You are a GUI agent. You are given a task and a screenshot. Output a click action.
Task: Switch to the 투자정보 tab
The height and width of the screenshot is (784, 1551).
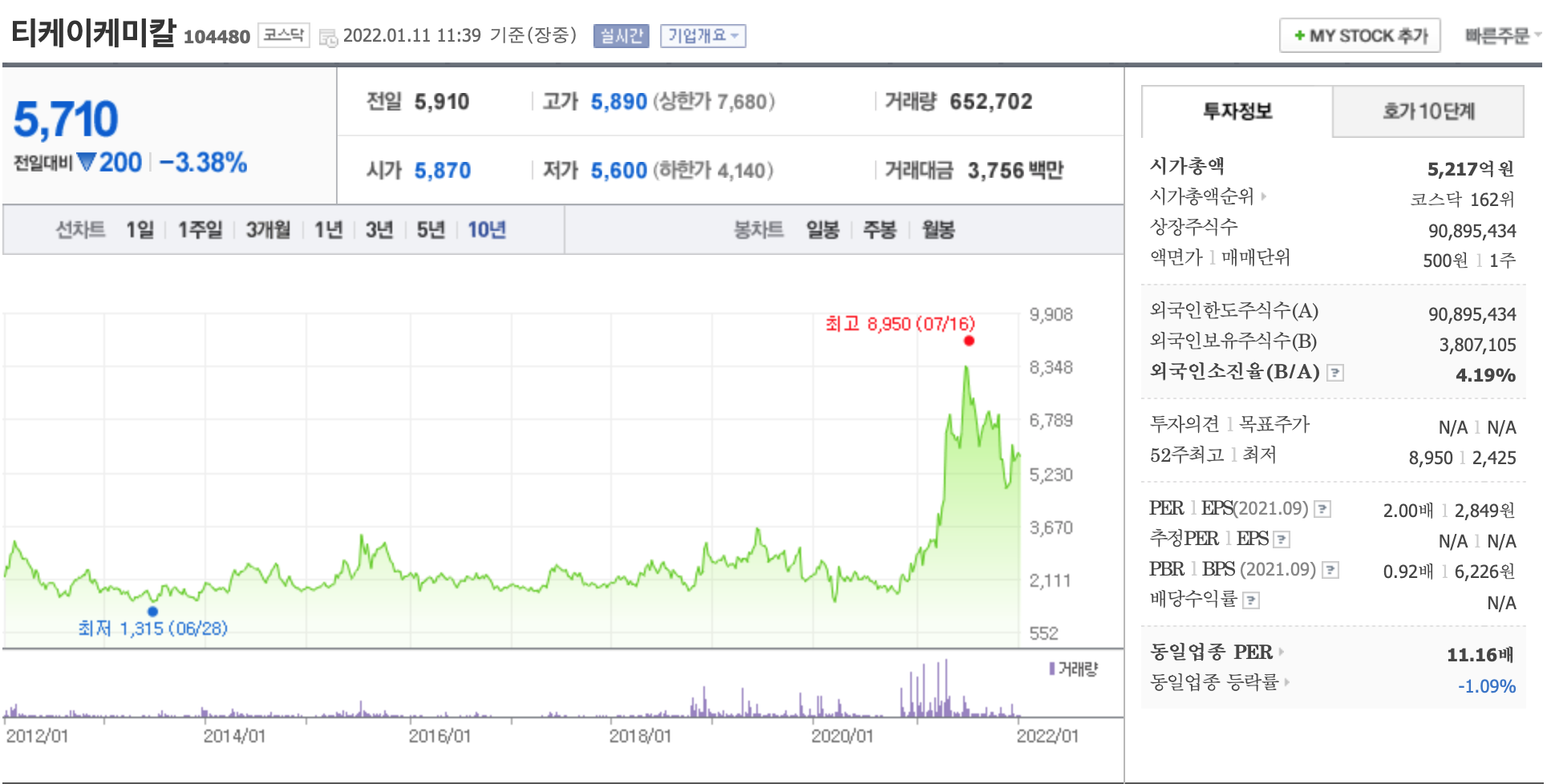[1237, 111]
